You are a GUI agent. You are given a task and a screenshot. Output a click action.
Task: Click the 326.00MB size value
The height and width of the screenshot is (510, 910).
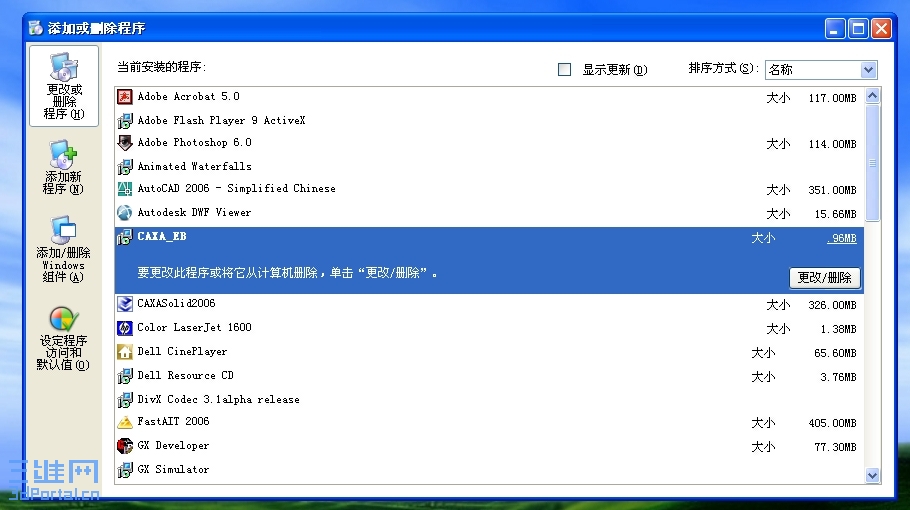click(x=832, y=305)
